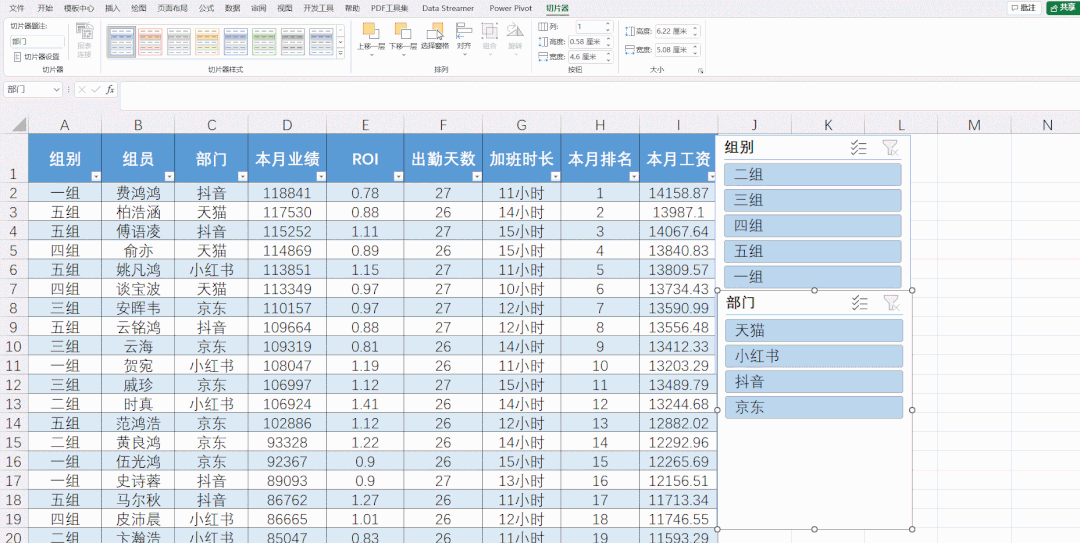Open the filter dropdown of 部门 column header
Viewport: 1080px width, 543px height.
(242, 177)
